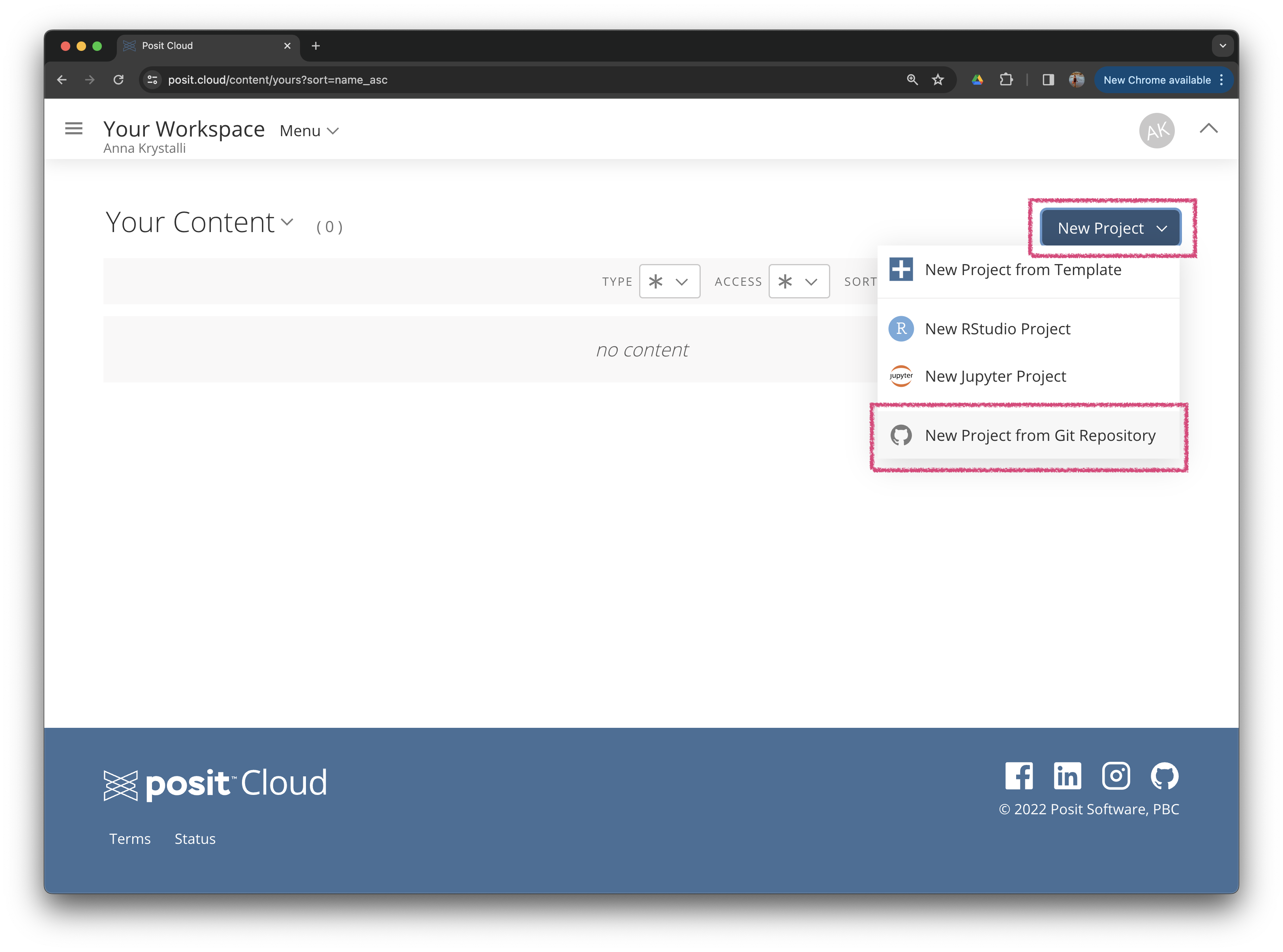Click the © 2022 Posit Software, PBC text
Screen dimensions: 1283x952
click(x=1089, y=810)
